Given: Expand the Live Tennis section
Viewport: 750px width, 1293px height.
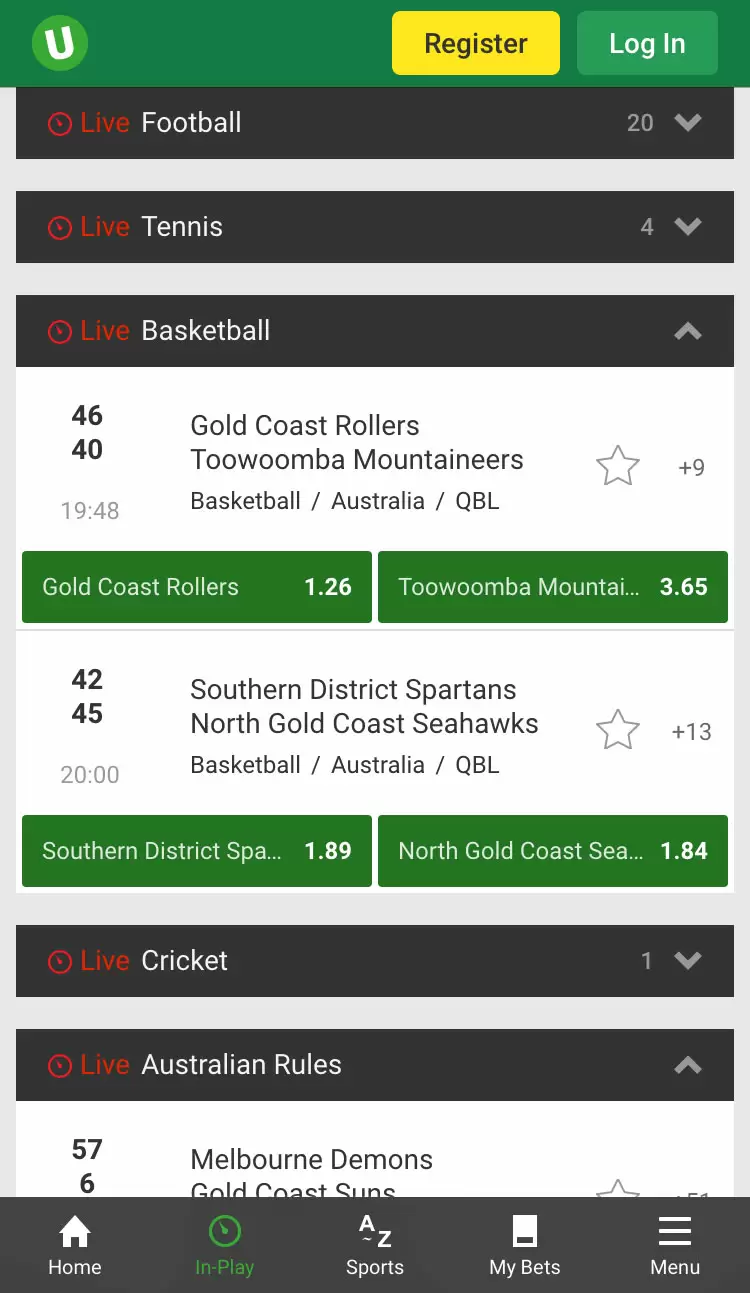Looking at the screenshot, I should tap(375, 227).
